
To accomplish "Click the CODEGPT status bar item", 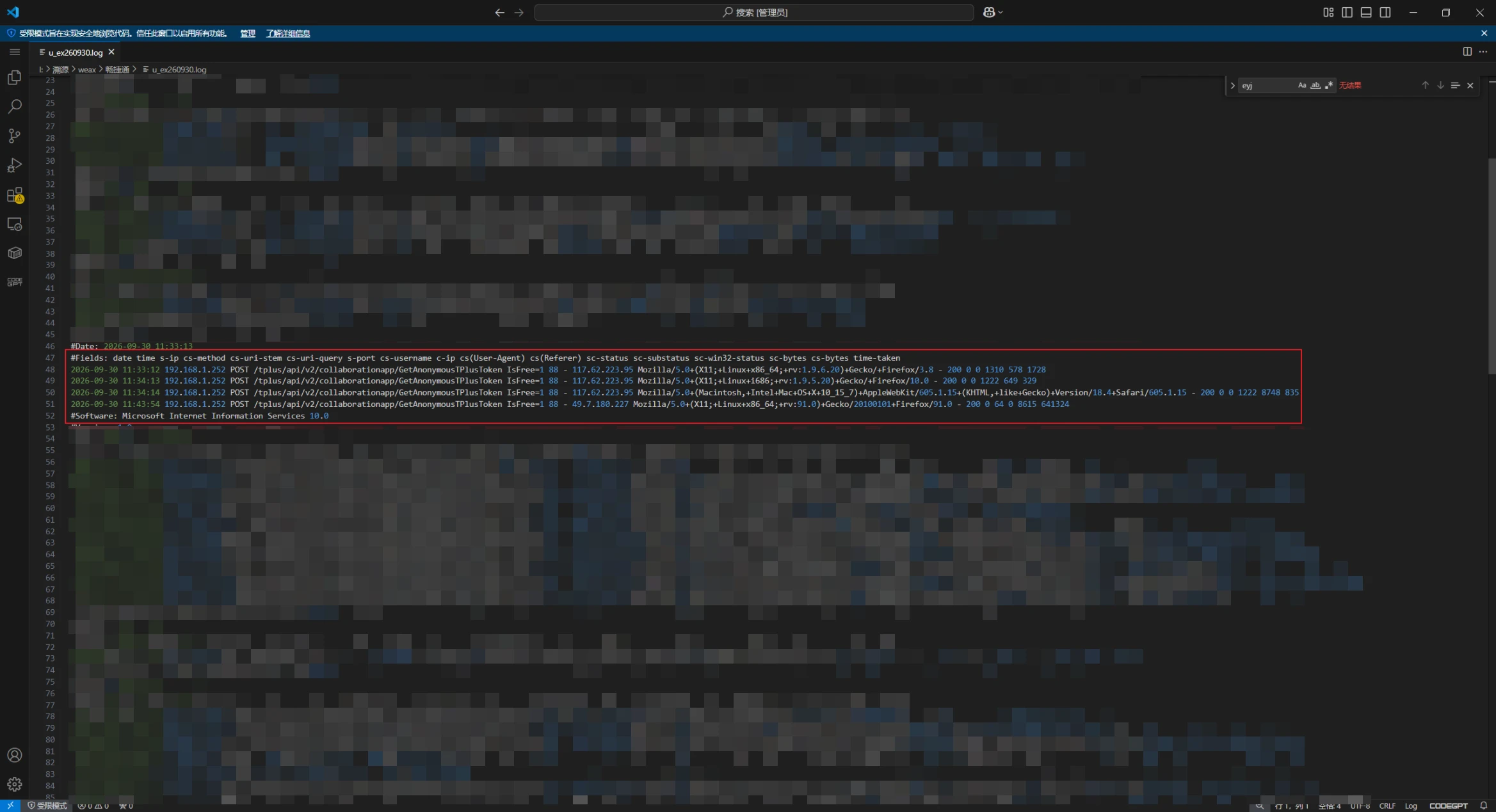I will tap(1448, 806).
